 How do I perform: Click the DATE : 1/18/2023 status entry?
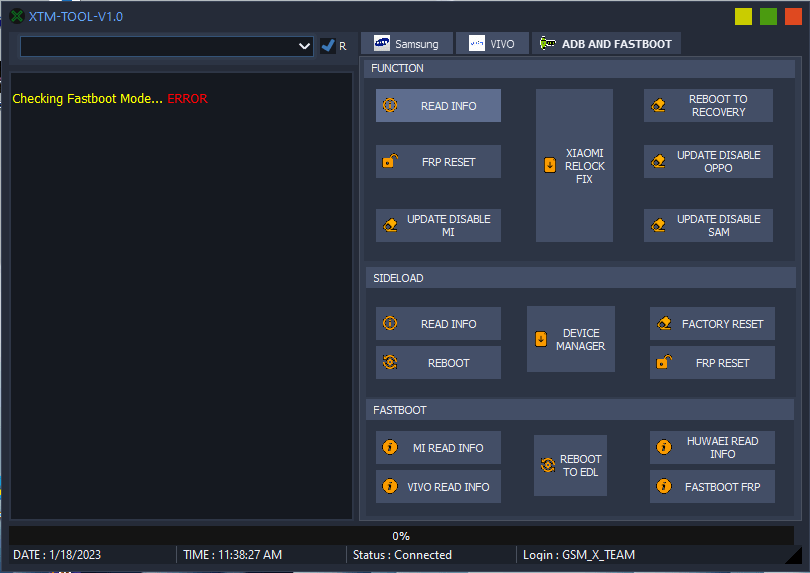(x=57, y=555)
